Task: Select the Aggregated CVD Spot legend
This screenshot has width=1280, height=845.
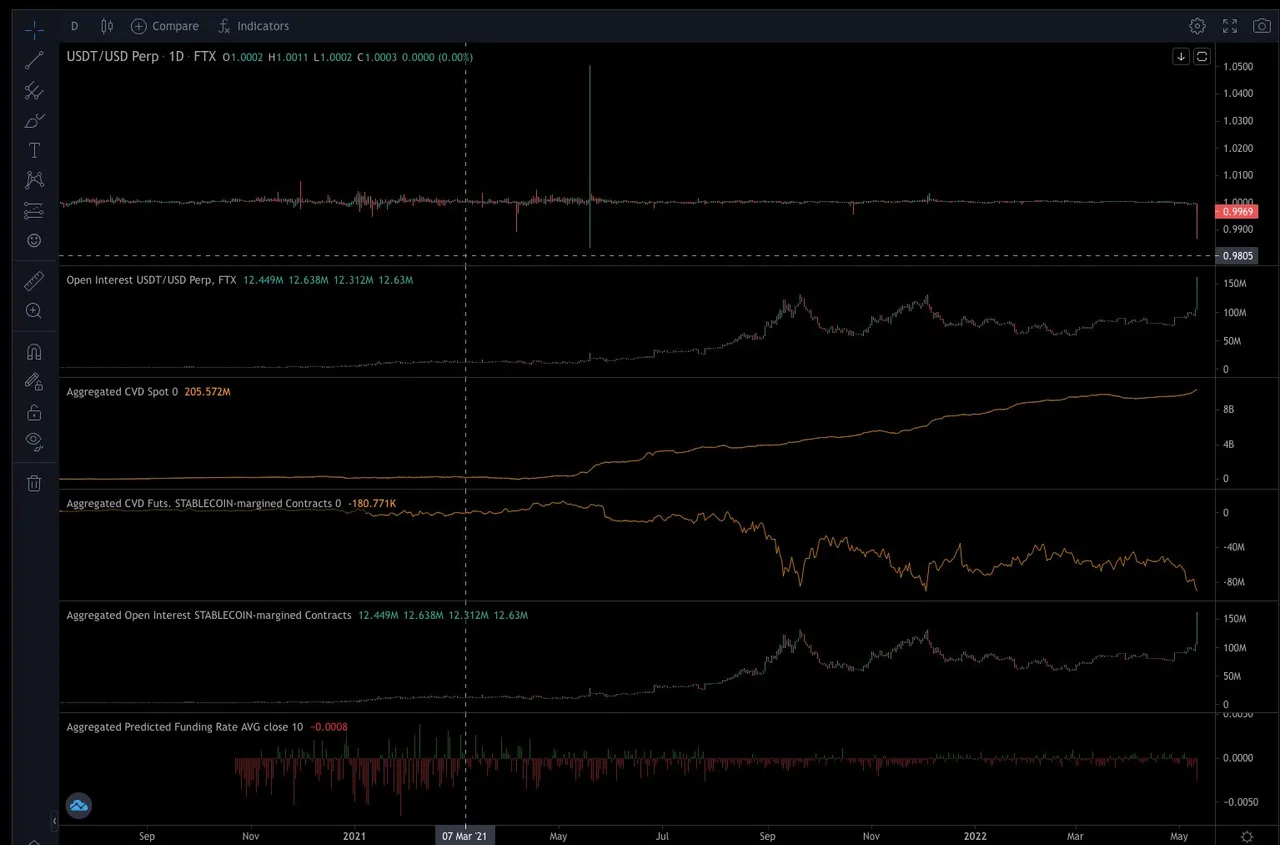Action: click(122, 392)
